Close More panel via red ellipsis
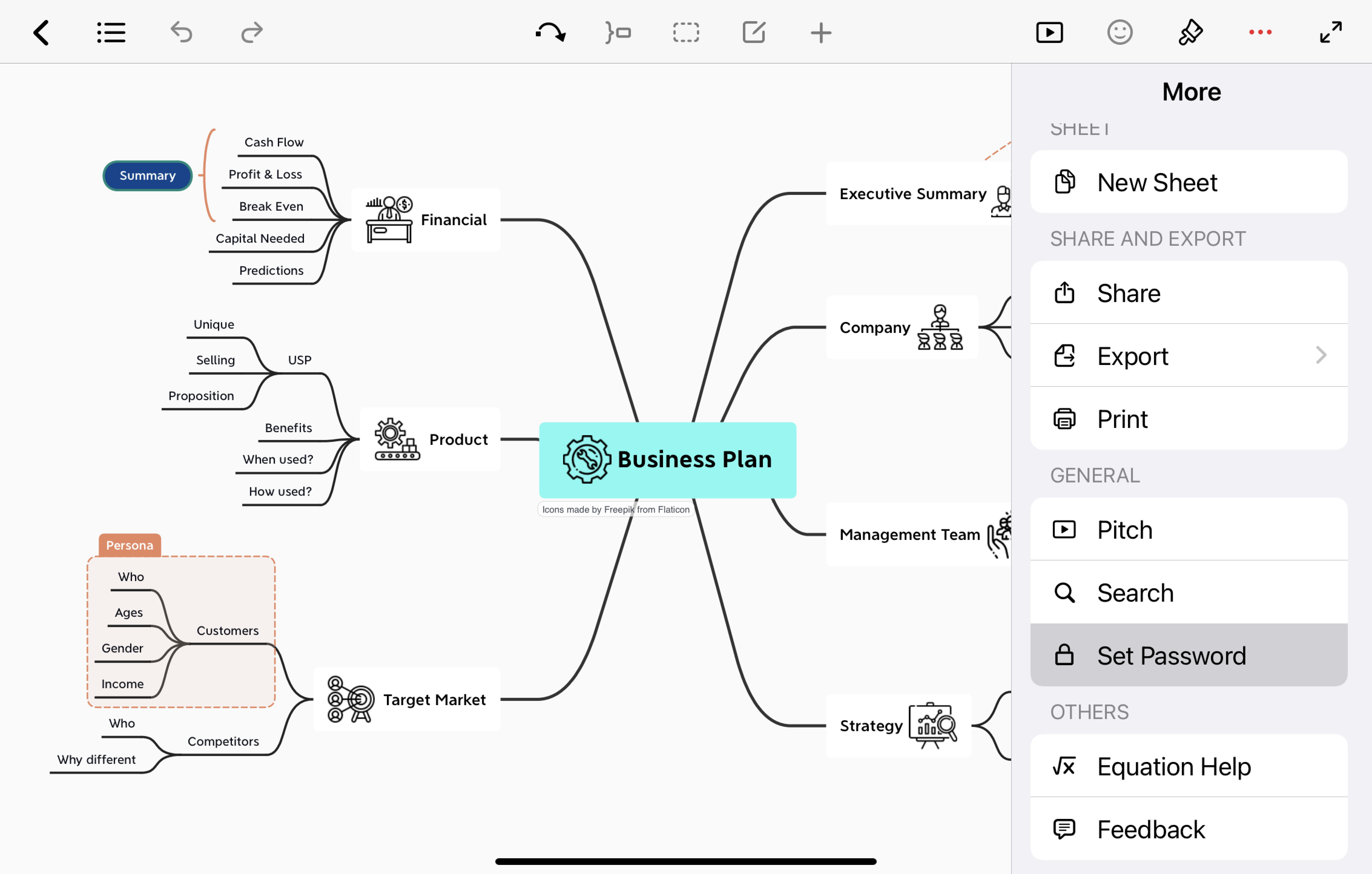1372x874 pixels. (x=1260, y=32)
